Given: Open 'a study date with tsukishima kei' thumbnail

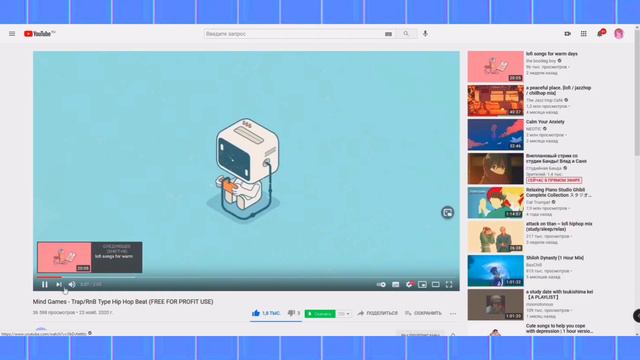Looking at the screenshot, I should point(496,304).
